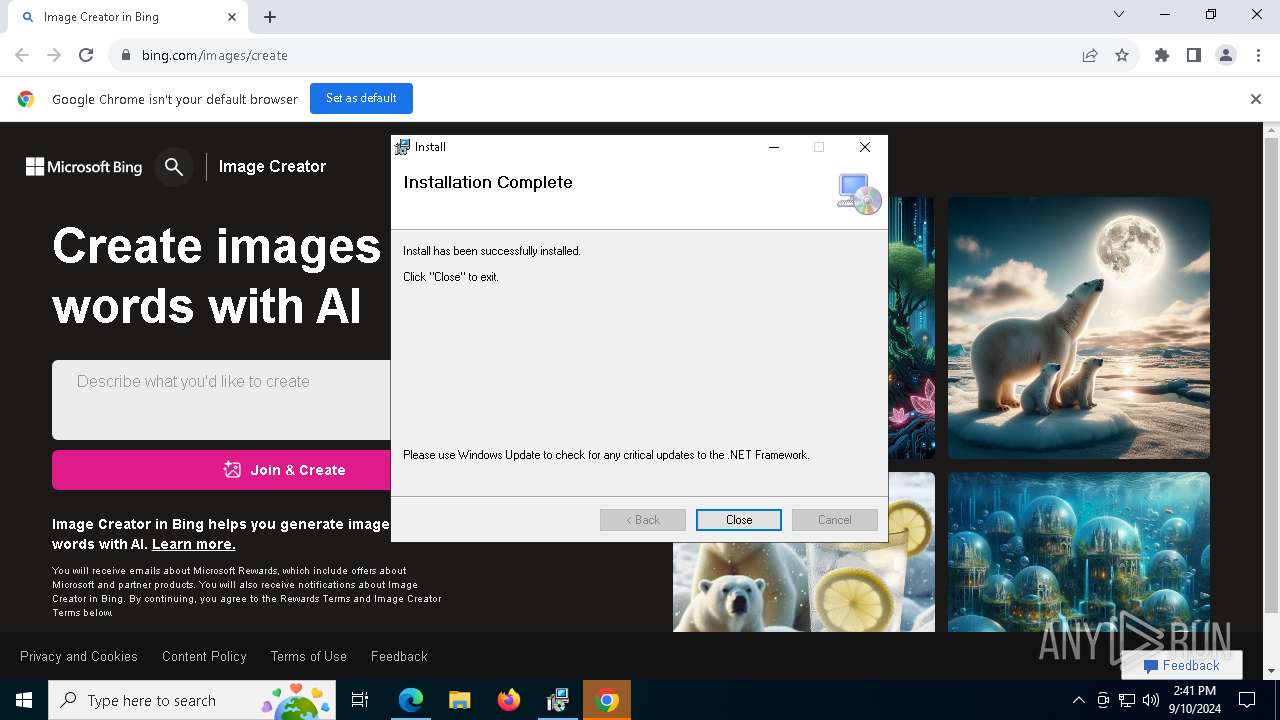Screen dimensions: 1280x720
Task: Launch Microsoft Edge from taskbar
Action: click(411, 700)
